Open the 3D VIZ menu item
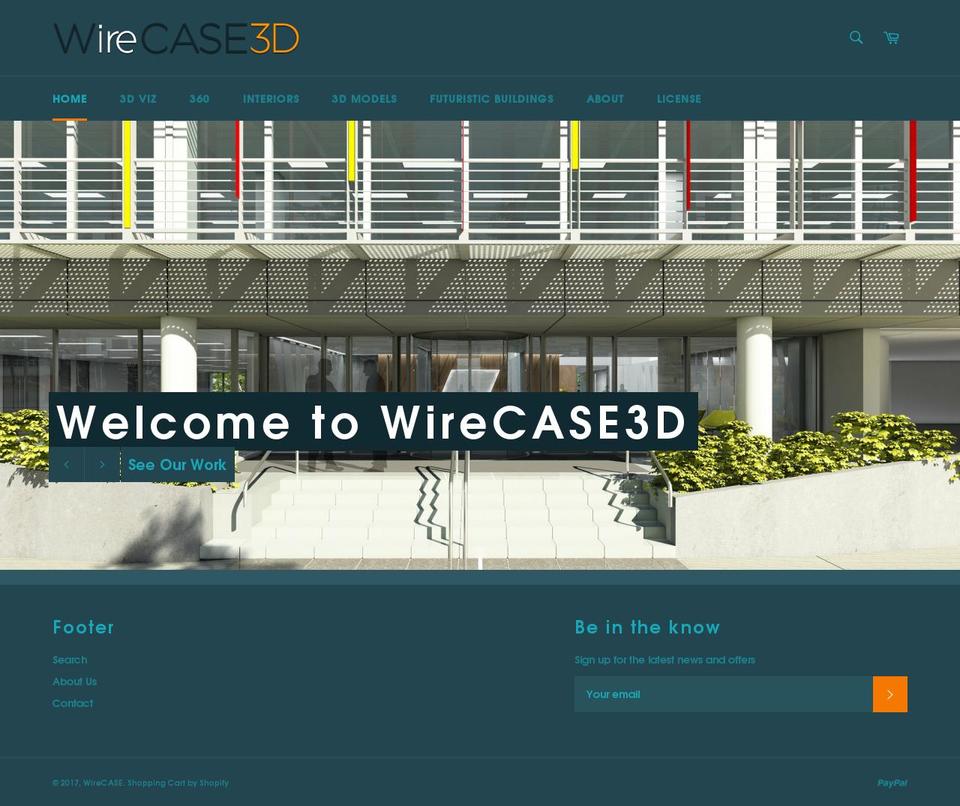This screenshot has height=806, width=960. tap(138, 99)
